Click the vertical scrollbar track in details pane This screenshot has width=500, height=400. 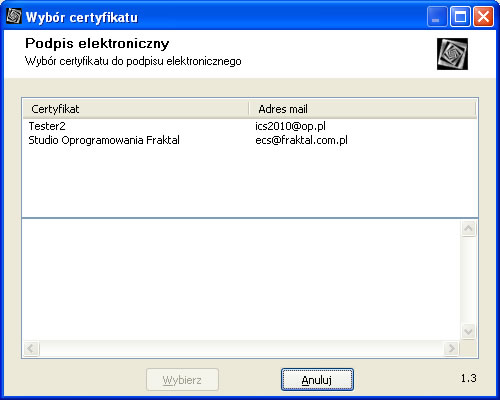pos(468,280)
